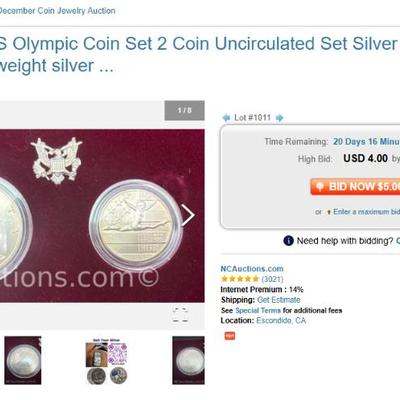400x400 pixels.
Task: Click the info icon beside Need help with bidding
Action: pyautogui.click(x=288, y=241)
